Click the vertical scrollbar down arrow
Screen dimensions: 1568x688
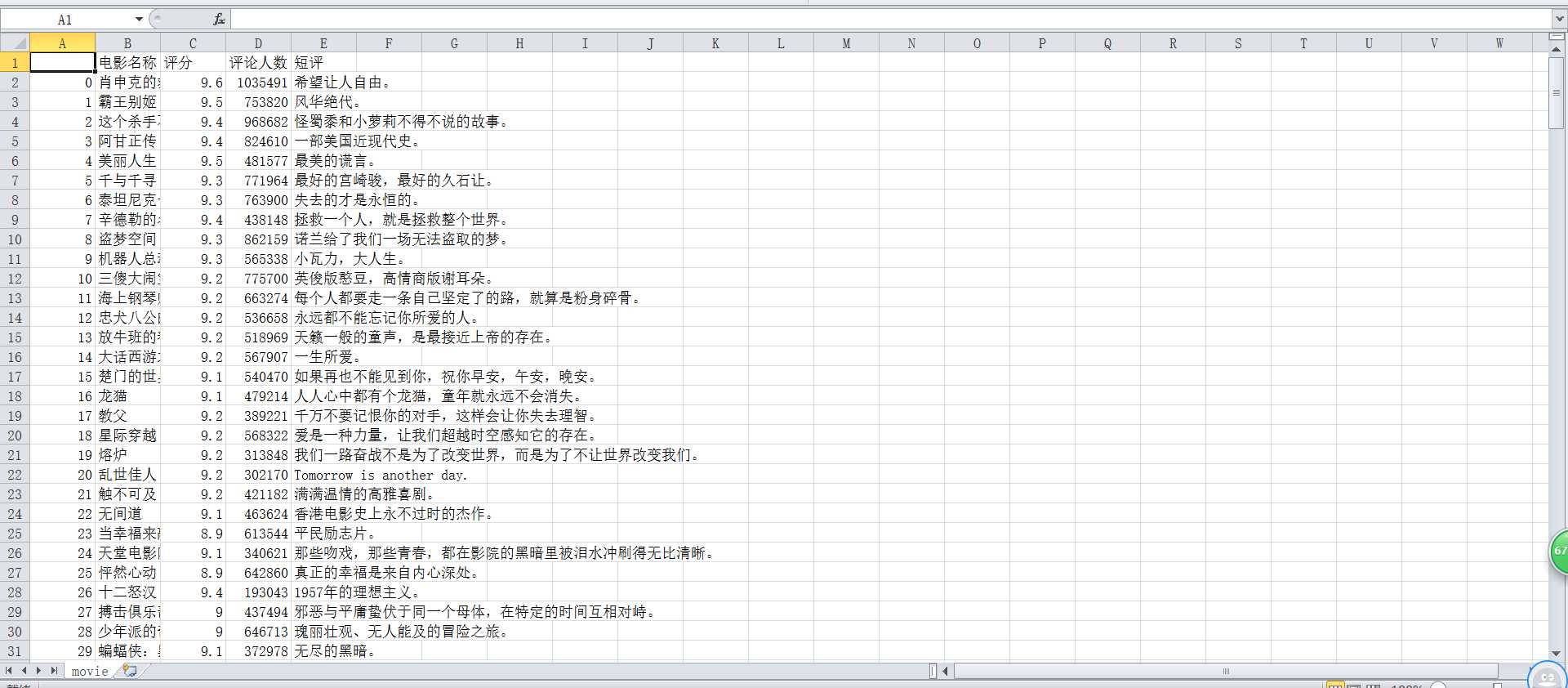1557,653
